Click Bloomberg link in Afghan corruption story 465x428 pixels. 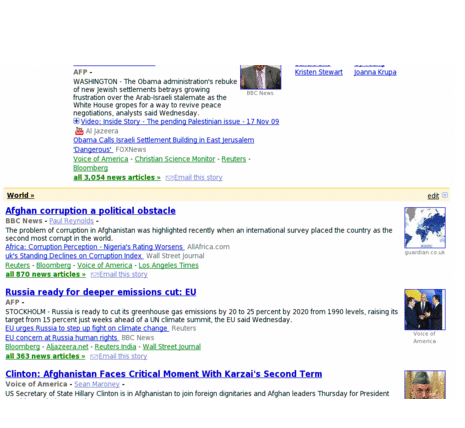pos(54,265)
